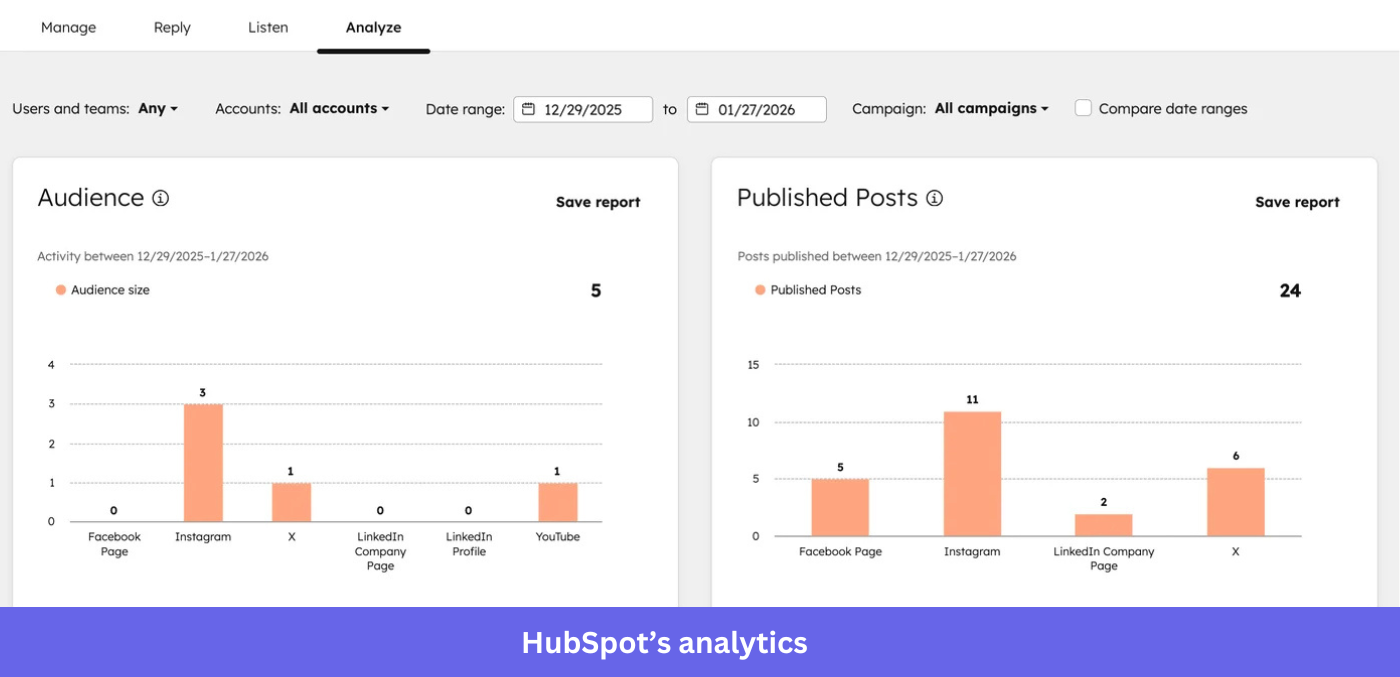Save the Audience report
The height and width of the screenshot is (677, 1400).
point(598,202)
